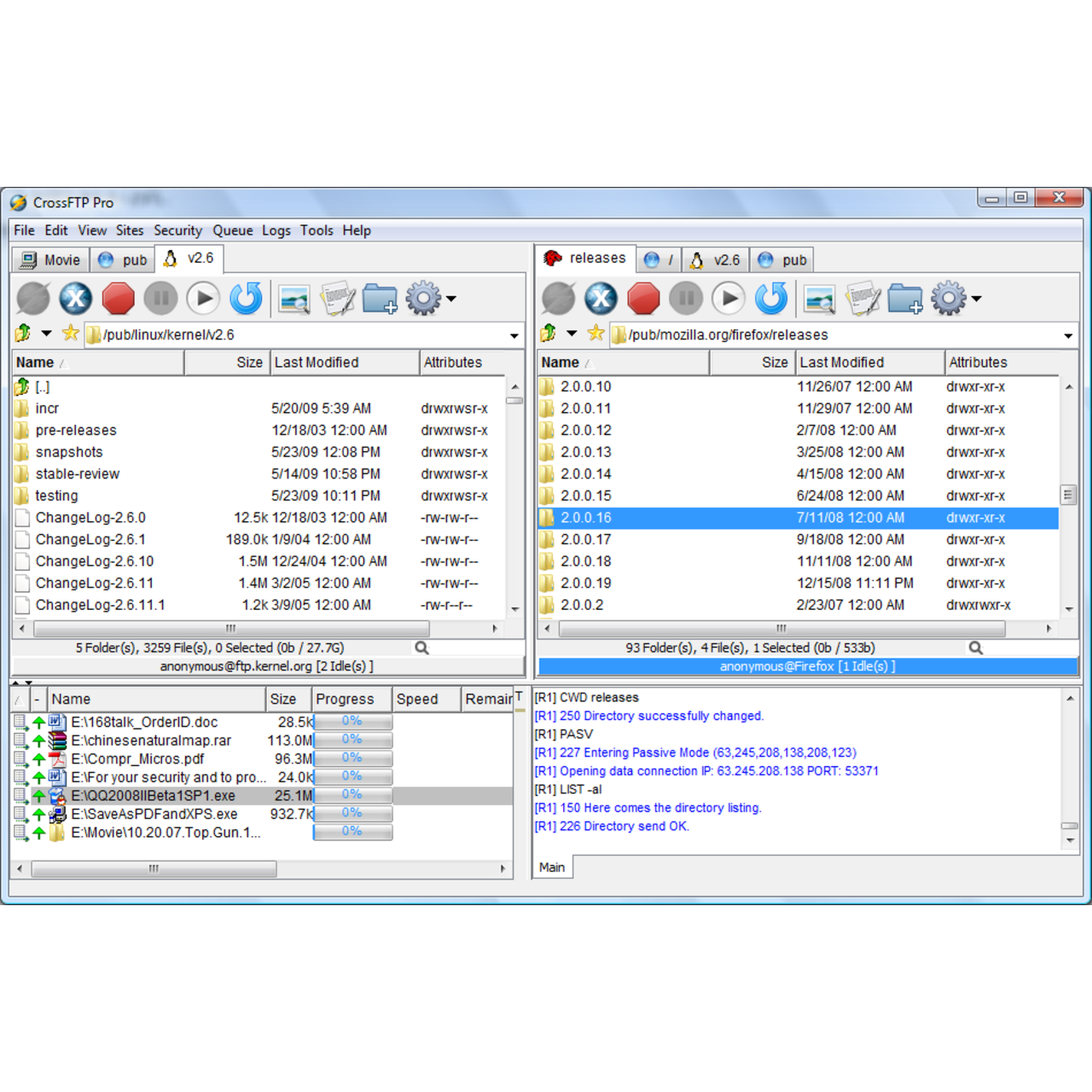
Task: Click the edit notepad icon in left pane
Action: (337, 299)
